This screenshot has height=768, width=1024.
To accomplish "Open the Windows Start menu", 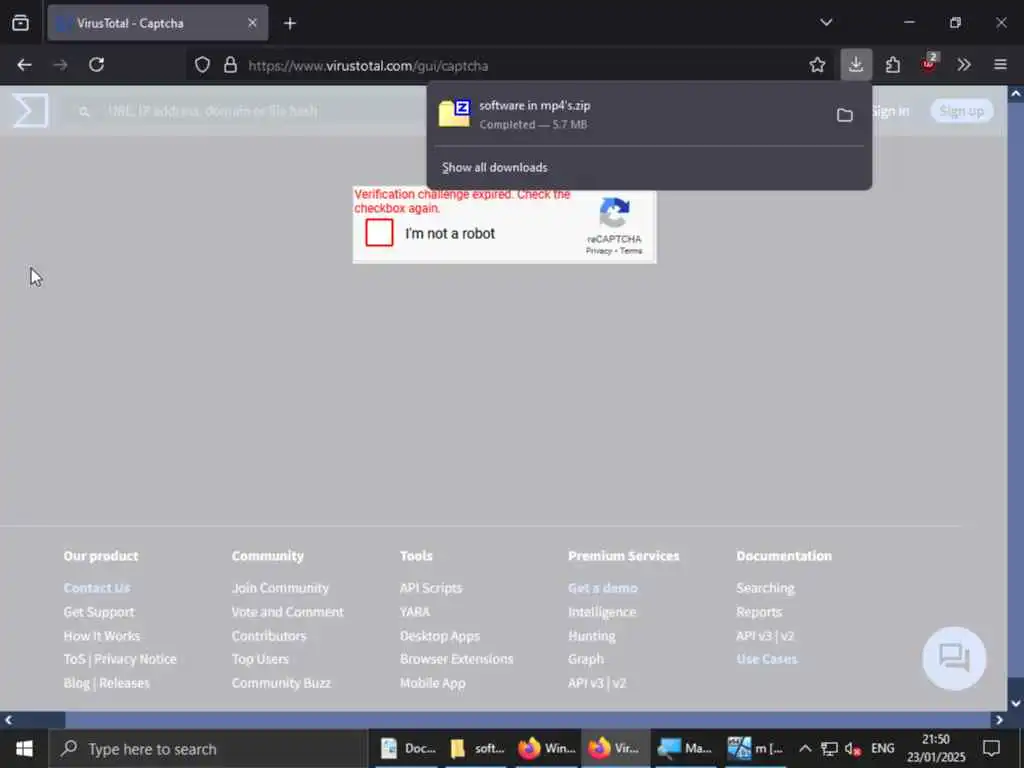I will point(24,748).
